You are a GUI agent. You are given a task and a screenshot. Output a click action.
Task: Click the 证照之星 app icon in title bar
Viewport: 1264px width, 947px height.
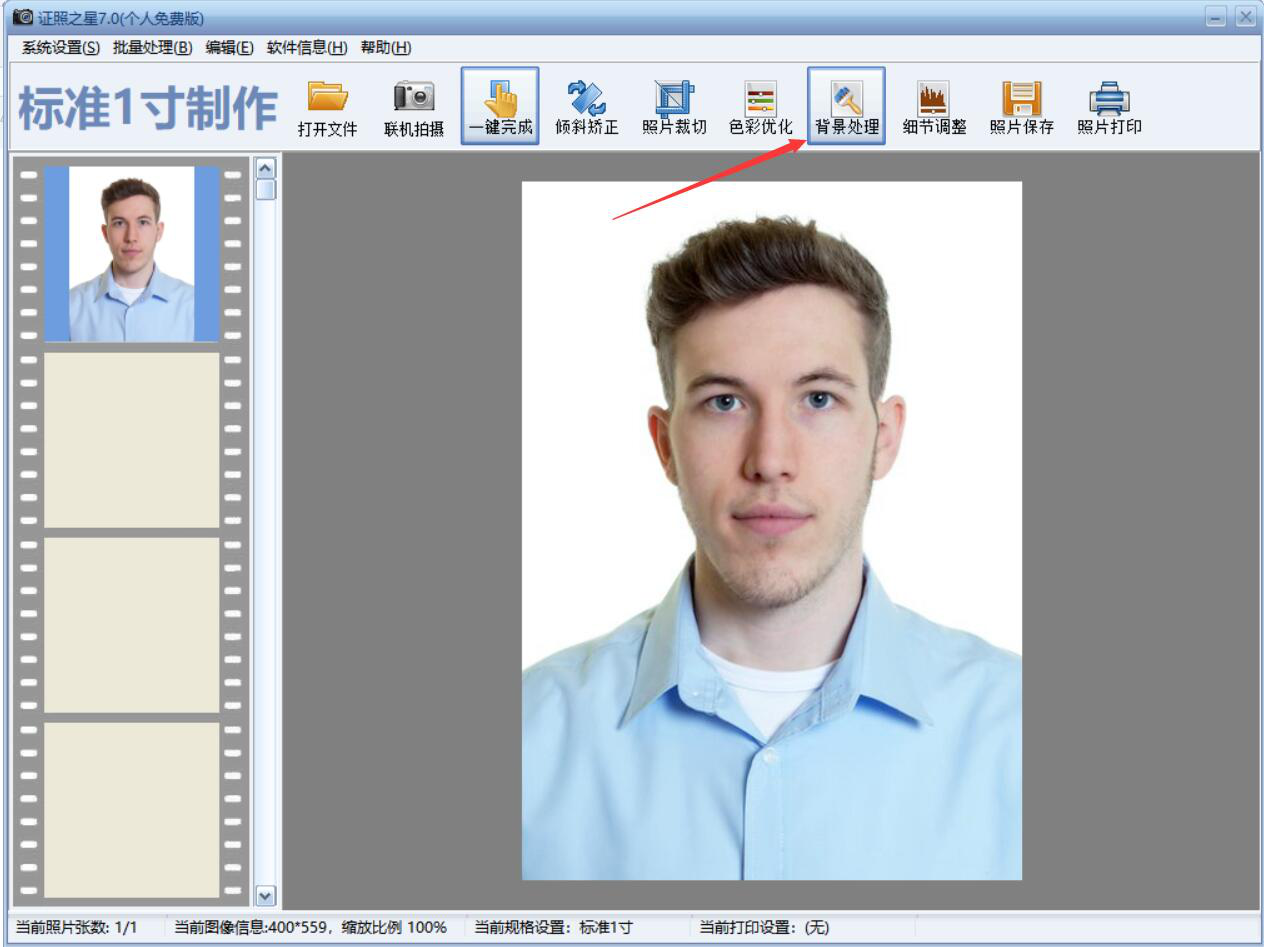point(22,17)
